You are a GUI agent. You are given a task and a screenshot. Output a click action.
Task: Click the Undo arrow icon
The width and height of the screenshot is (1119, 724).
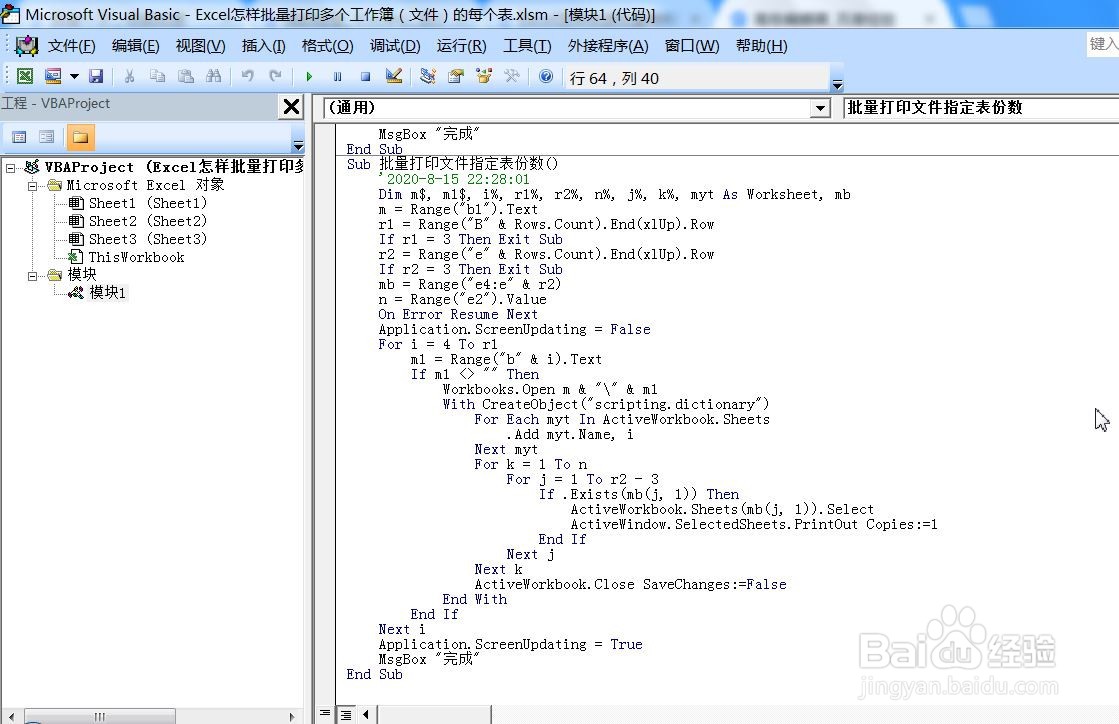click(x=248, y=76)
